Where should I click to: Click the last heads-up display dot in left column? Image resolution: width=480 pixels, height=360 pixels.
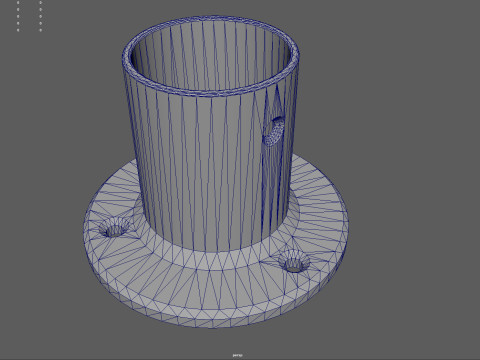point(18,30)
